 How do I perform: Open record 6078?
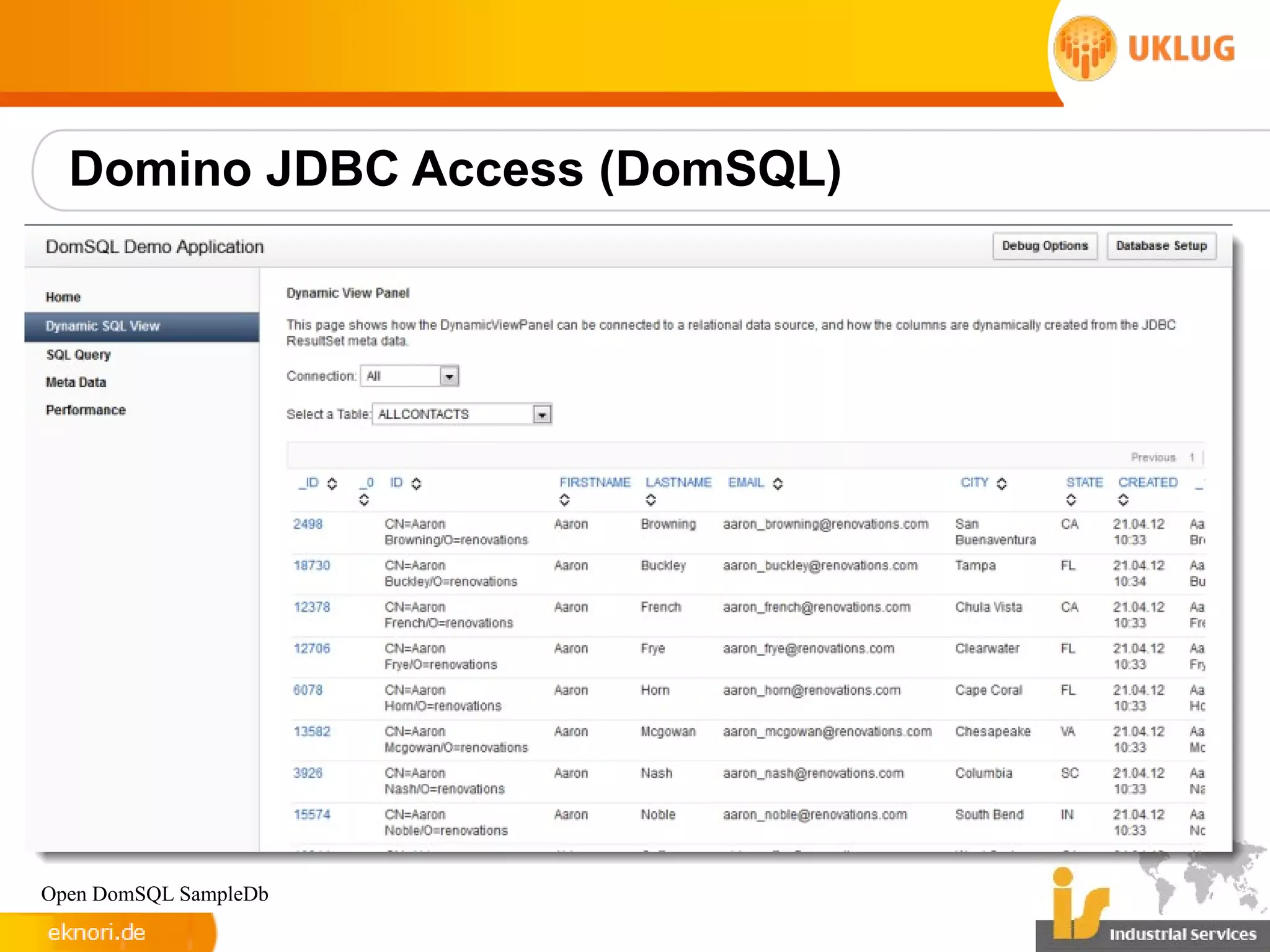pyautogui.click(x=308, y=690)
